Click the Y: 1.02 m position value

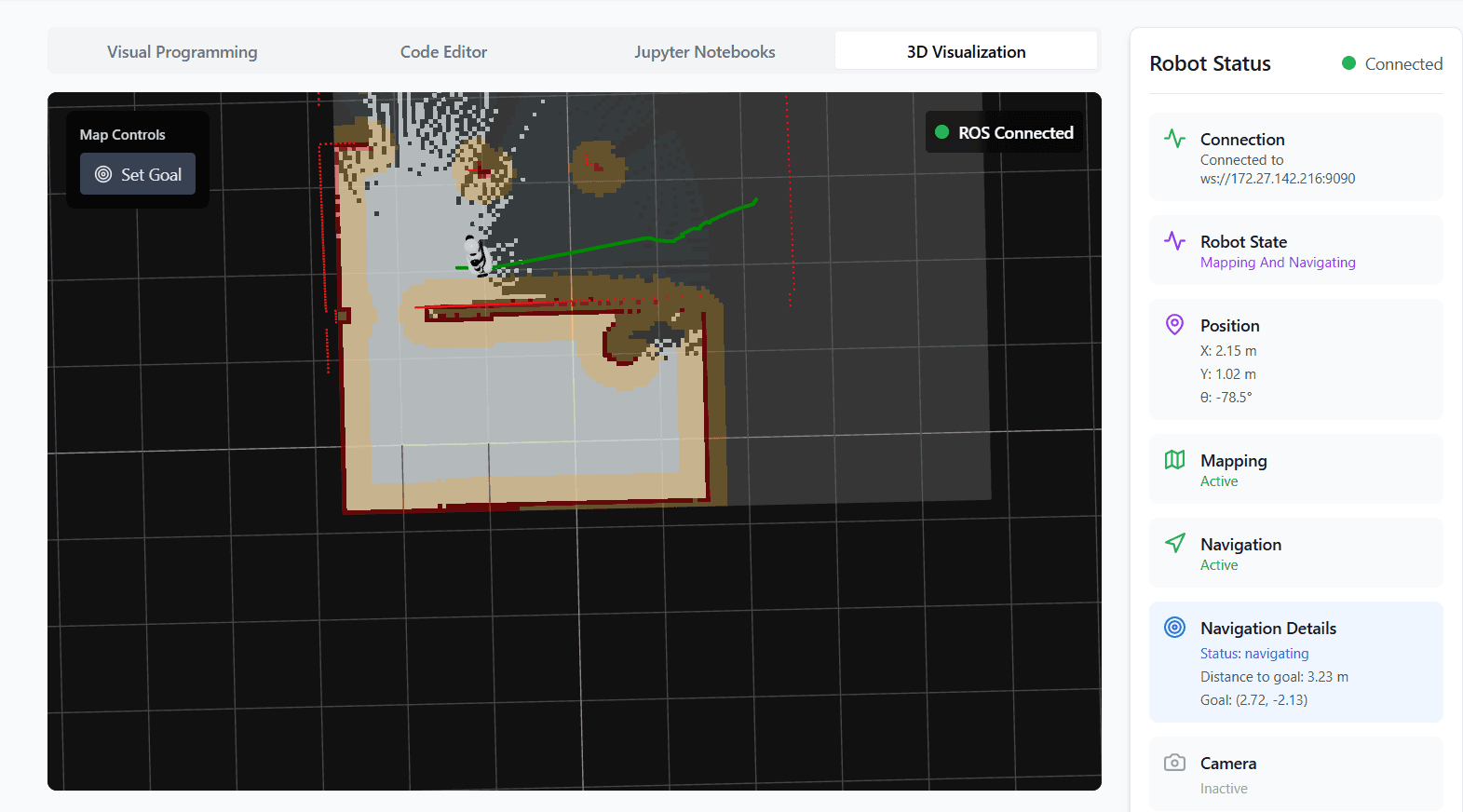1228,374
